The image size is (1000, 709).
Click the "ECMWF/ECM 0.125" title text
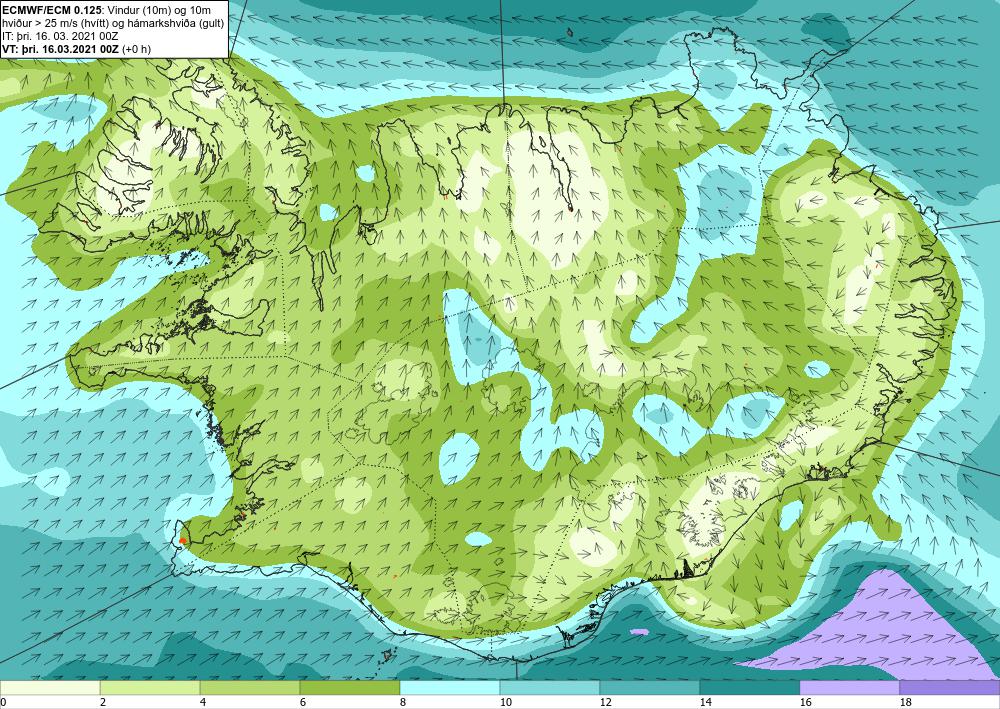(x=50, y=10)
